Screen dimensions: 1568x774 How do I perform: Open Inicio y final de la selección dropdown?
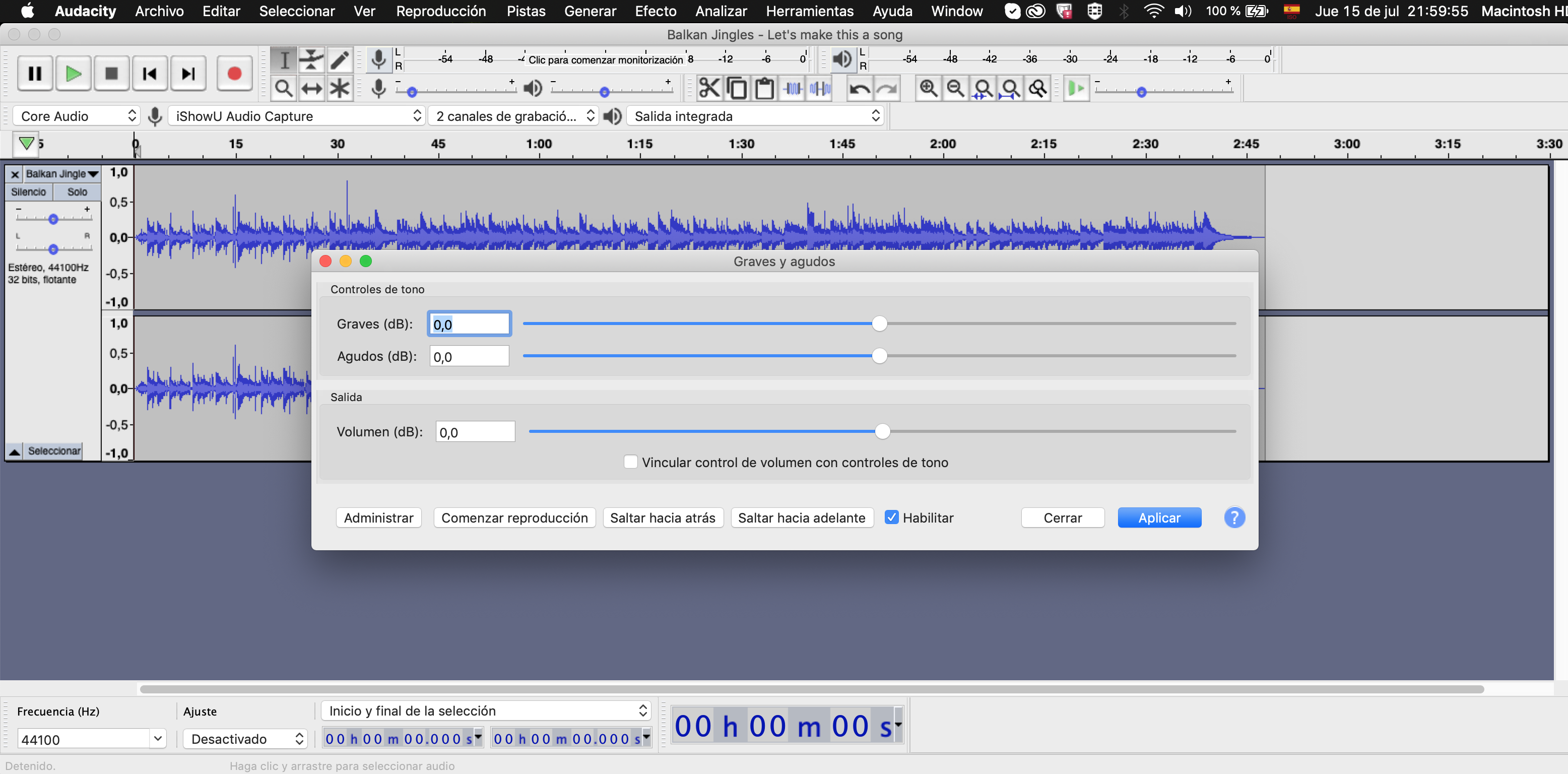(486, 711)
